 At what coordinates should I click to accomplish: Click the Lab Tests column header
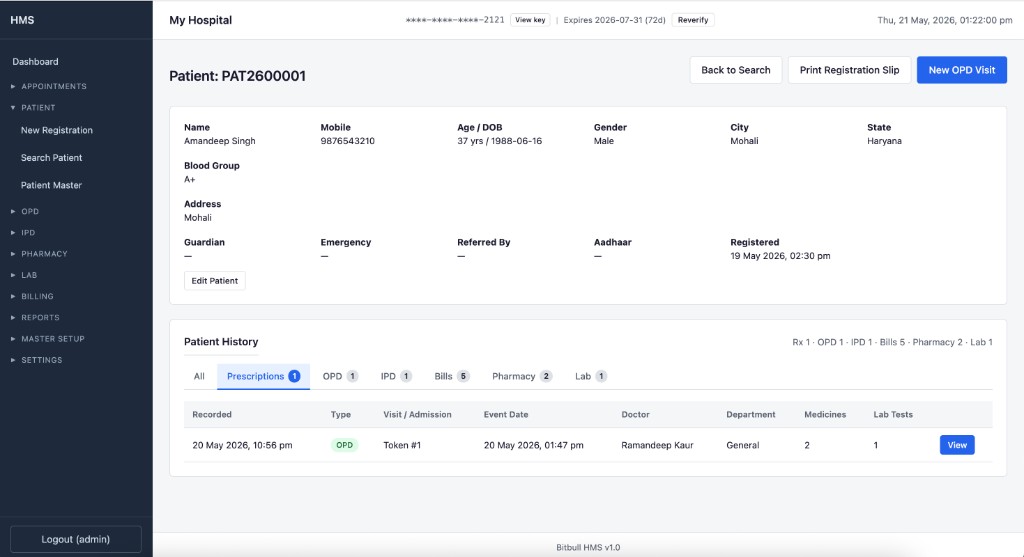coord(893,415)
